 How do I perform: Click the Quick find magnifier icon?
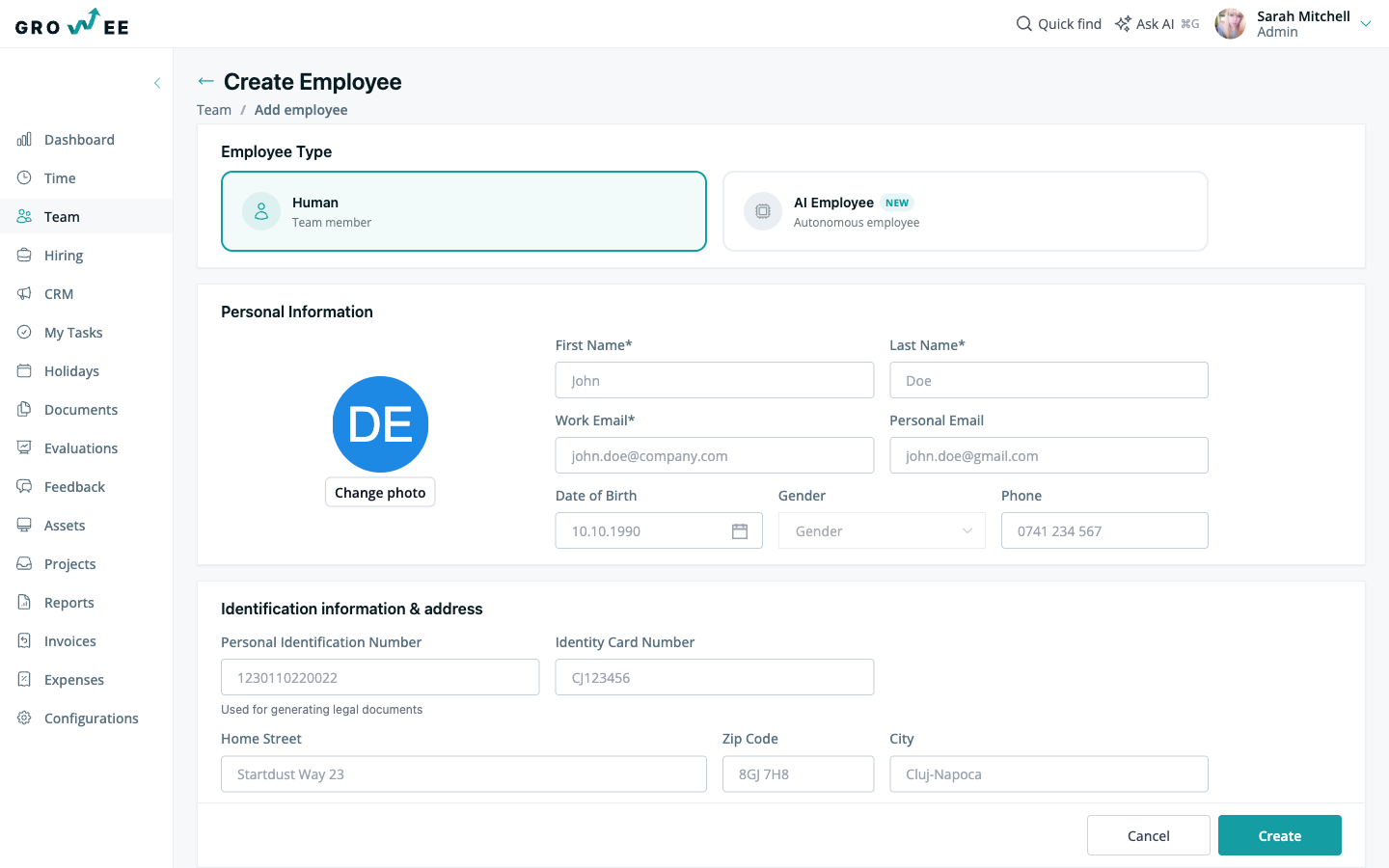[1024, 24]
